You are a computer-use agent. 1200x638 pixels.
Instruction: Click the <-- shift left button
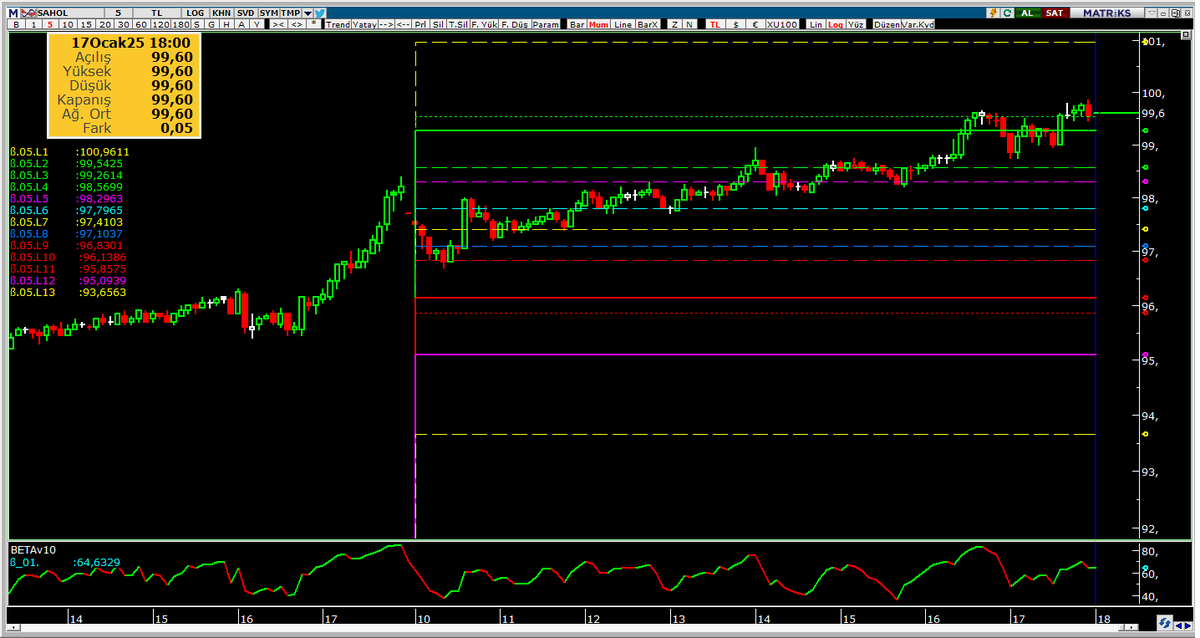click(403, 24)
